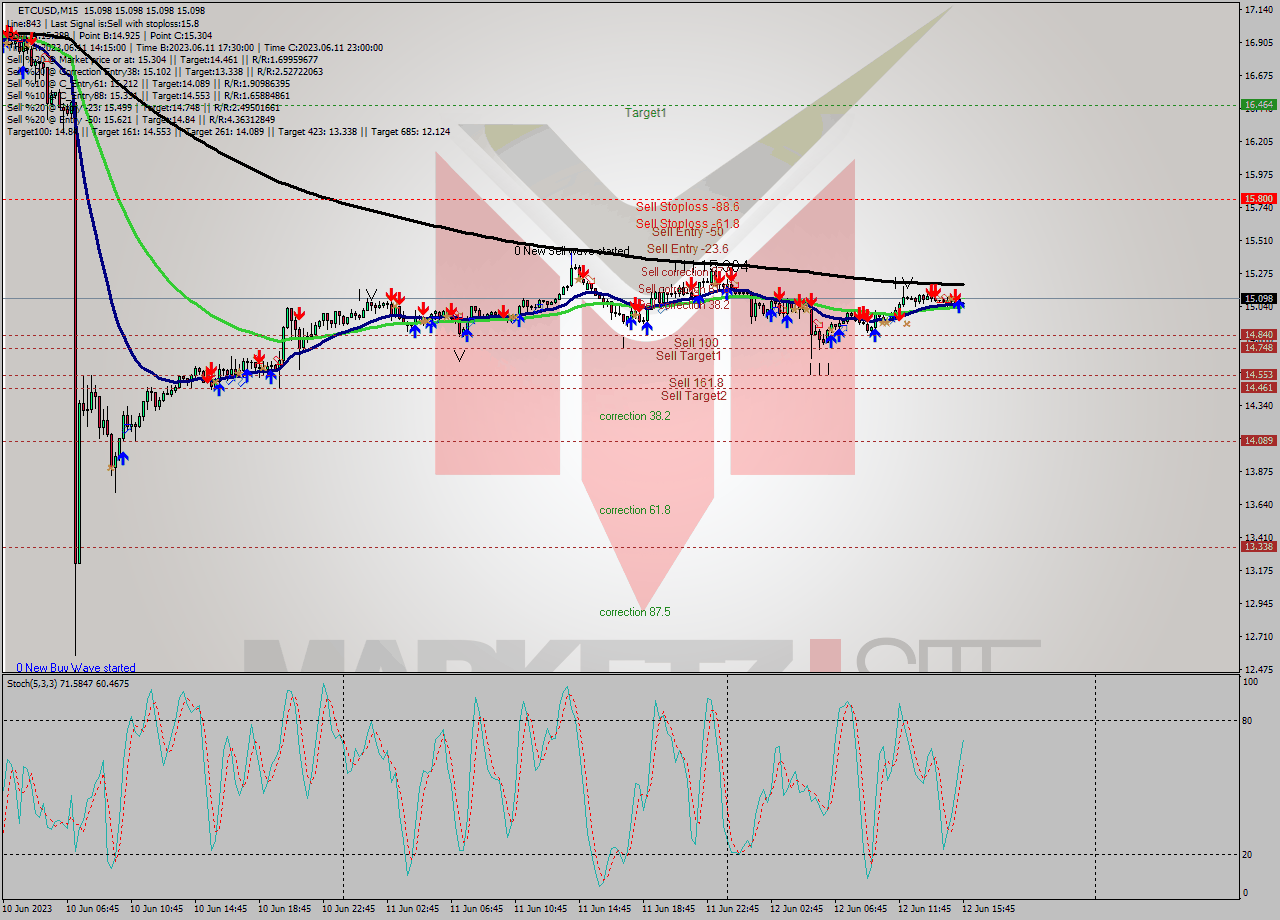This screenshot has width=1280, height=920.
Task: Click the green 16.464 price tag
Action: [1258, 104]
